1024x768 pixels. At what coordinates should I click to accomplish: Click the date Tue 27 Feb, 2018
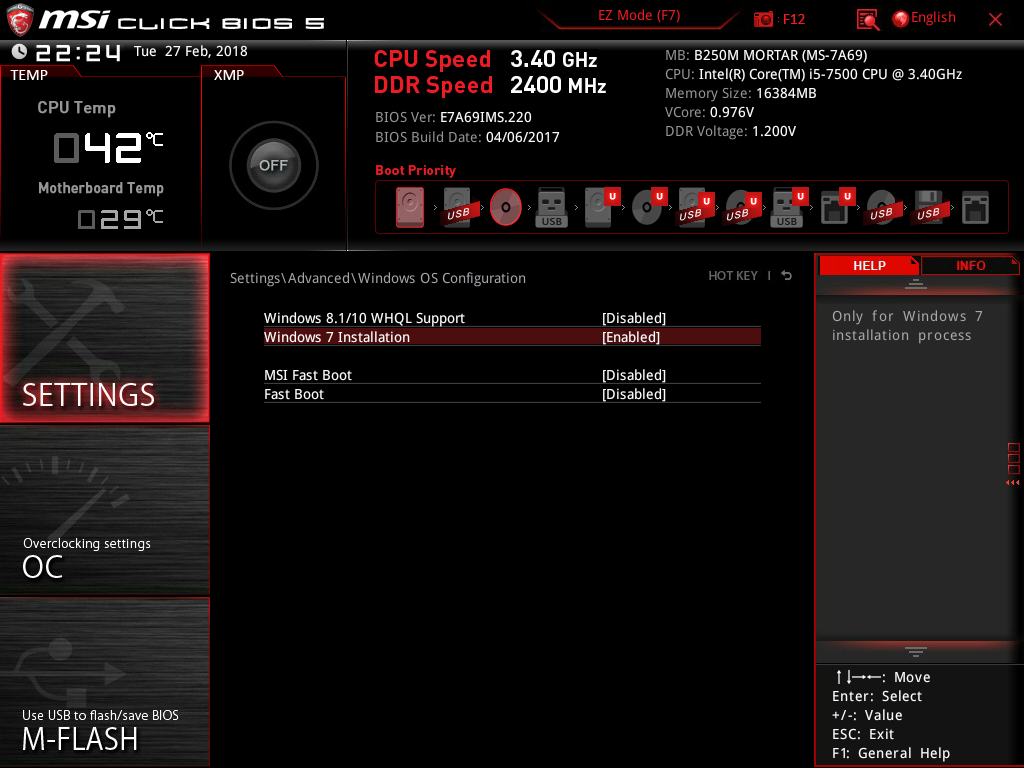(x=191, y=52)
